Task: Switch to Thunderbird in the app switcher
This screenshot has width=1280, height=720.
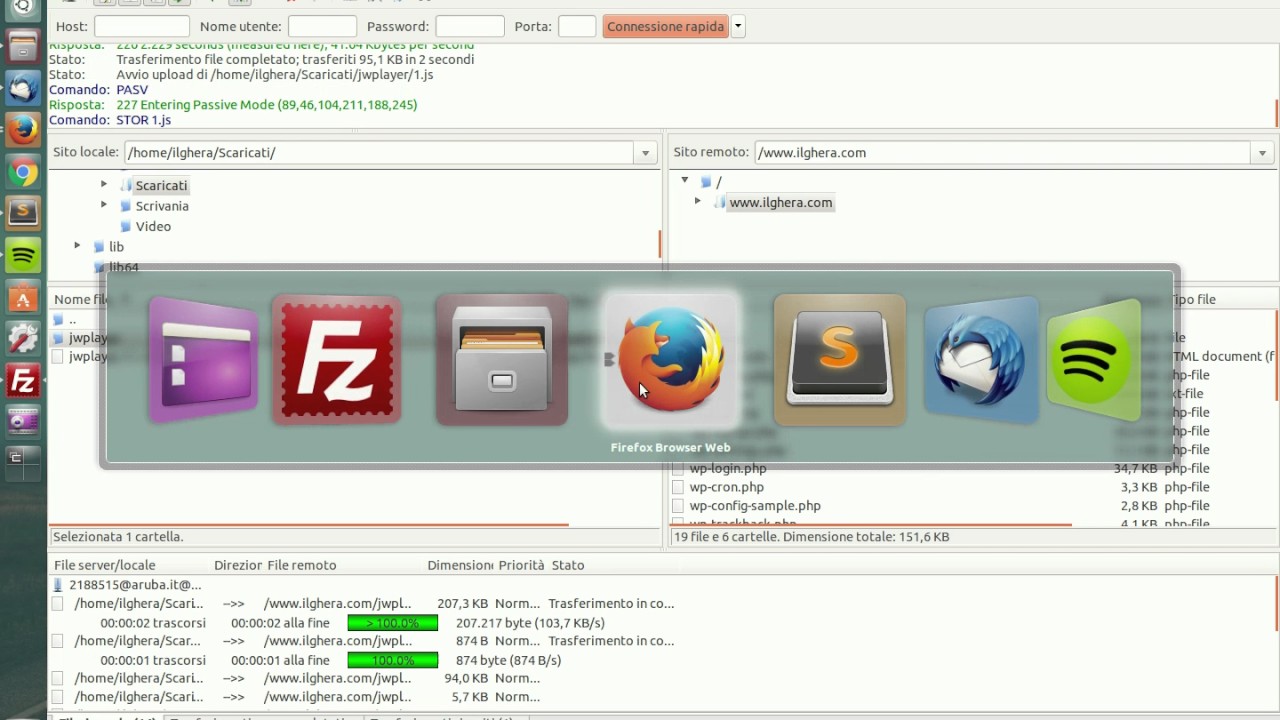Action: pos(981,360)
